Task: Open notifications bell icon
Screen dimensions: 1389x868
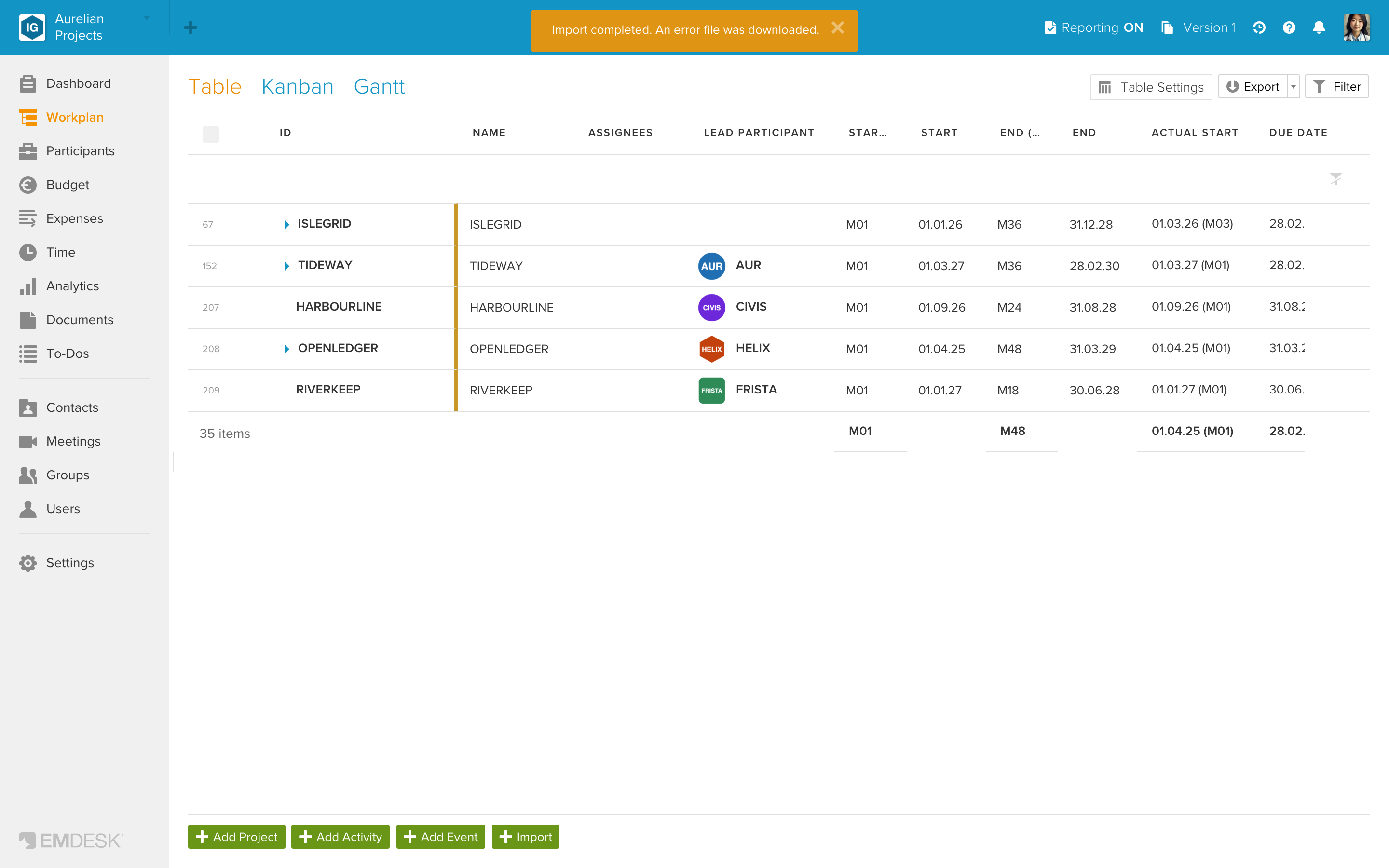Action: tap(1319, 27)
